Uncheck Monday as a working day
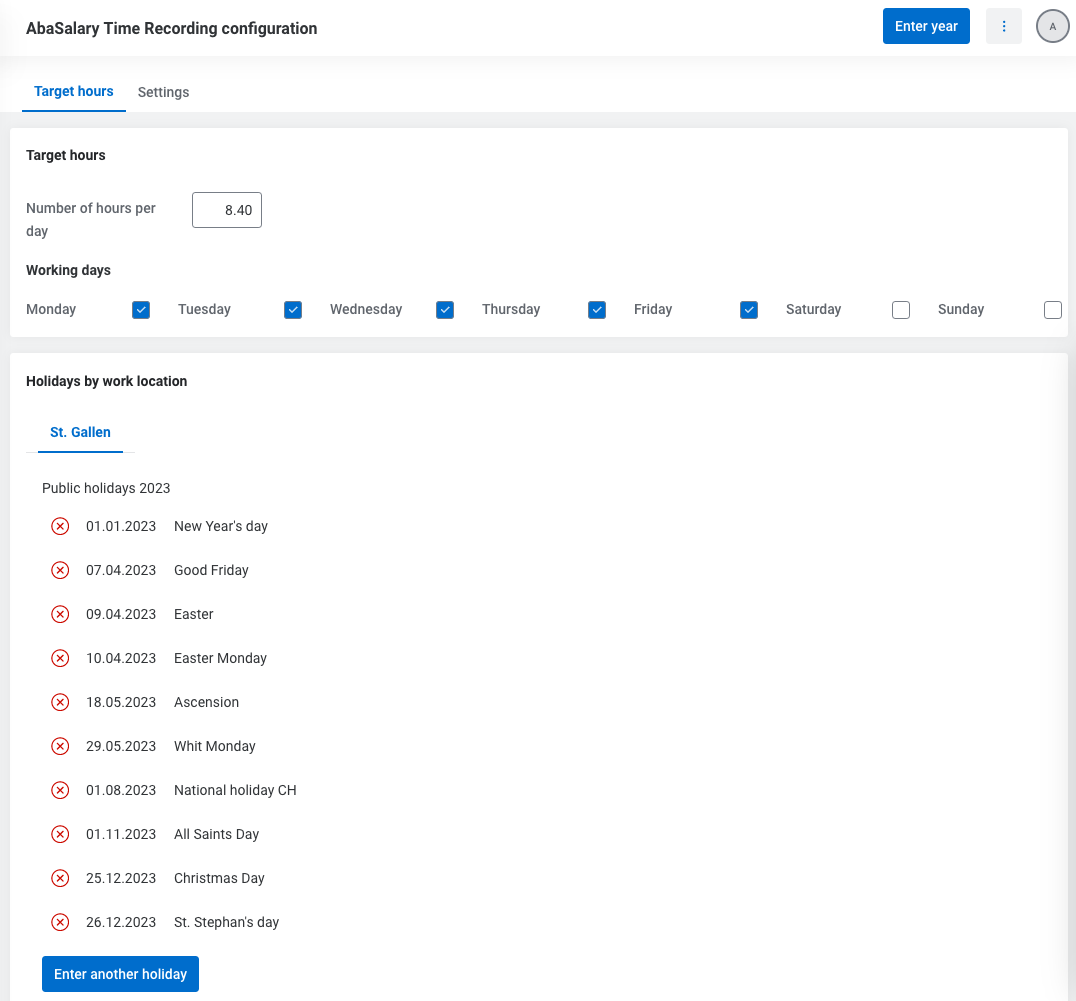The height and width of the screenshot is (1001, 1076). (x=141, y=310)
